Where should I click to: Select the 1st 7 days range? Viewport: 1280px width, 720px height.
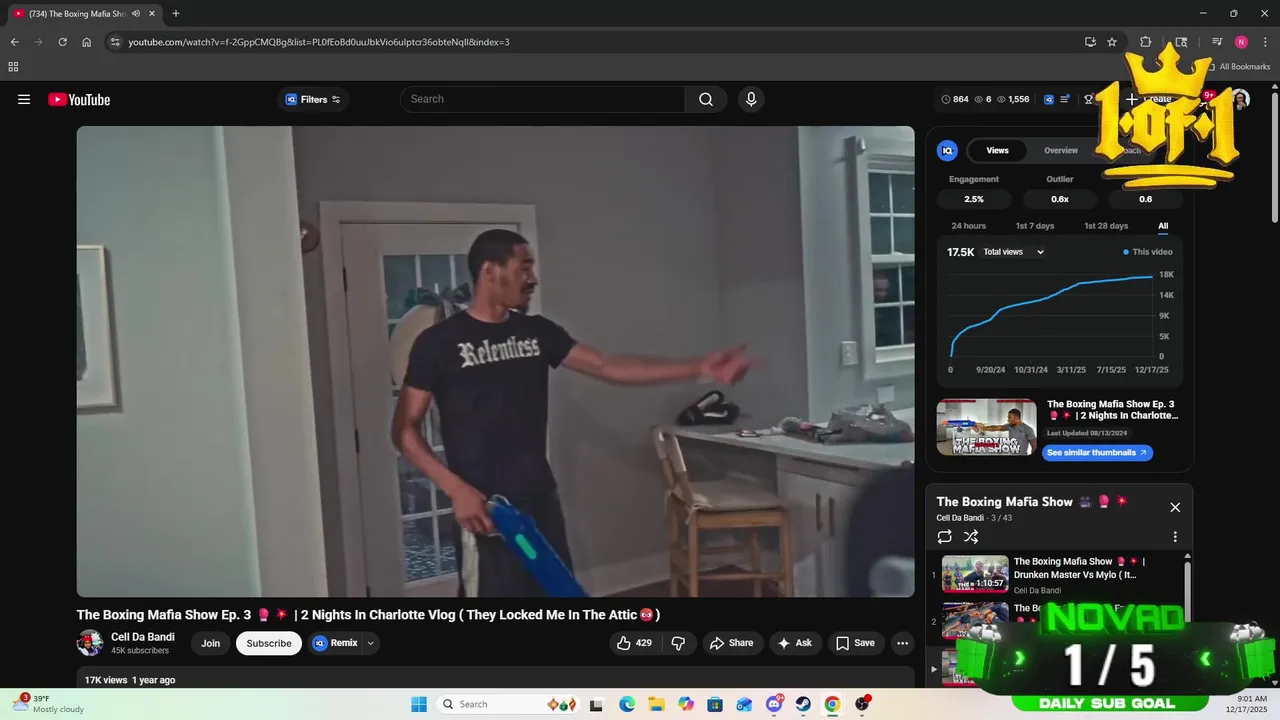1035,226
